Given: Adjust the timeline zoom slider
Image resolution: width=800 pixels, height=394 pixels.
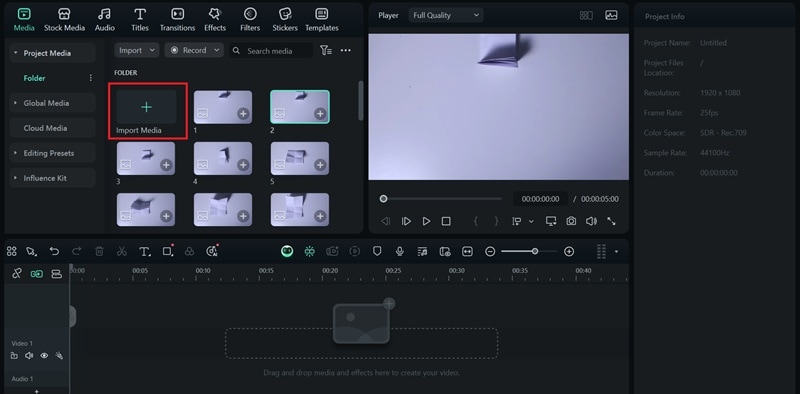Looking at the screenshot, I should point(529,251).
